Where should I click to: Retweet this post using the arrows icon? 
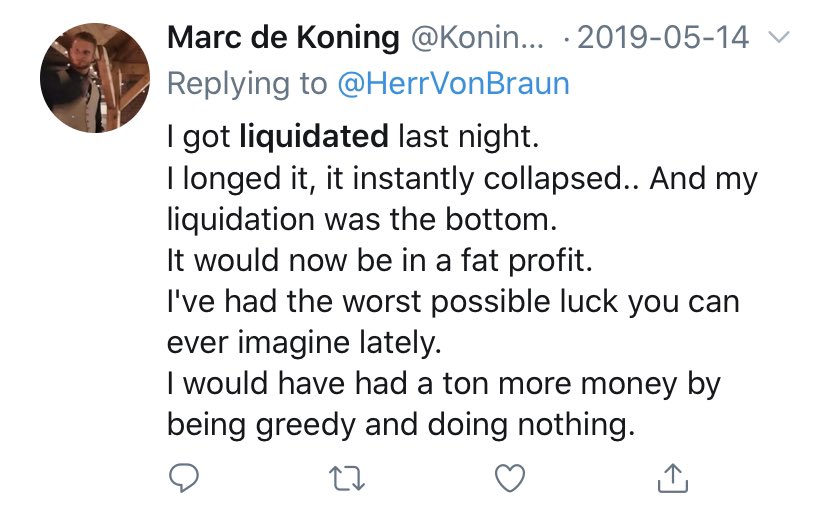click(346, 479)
